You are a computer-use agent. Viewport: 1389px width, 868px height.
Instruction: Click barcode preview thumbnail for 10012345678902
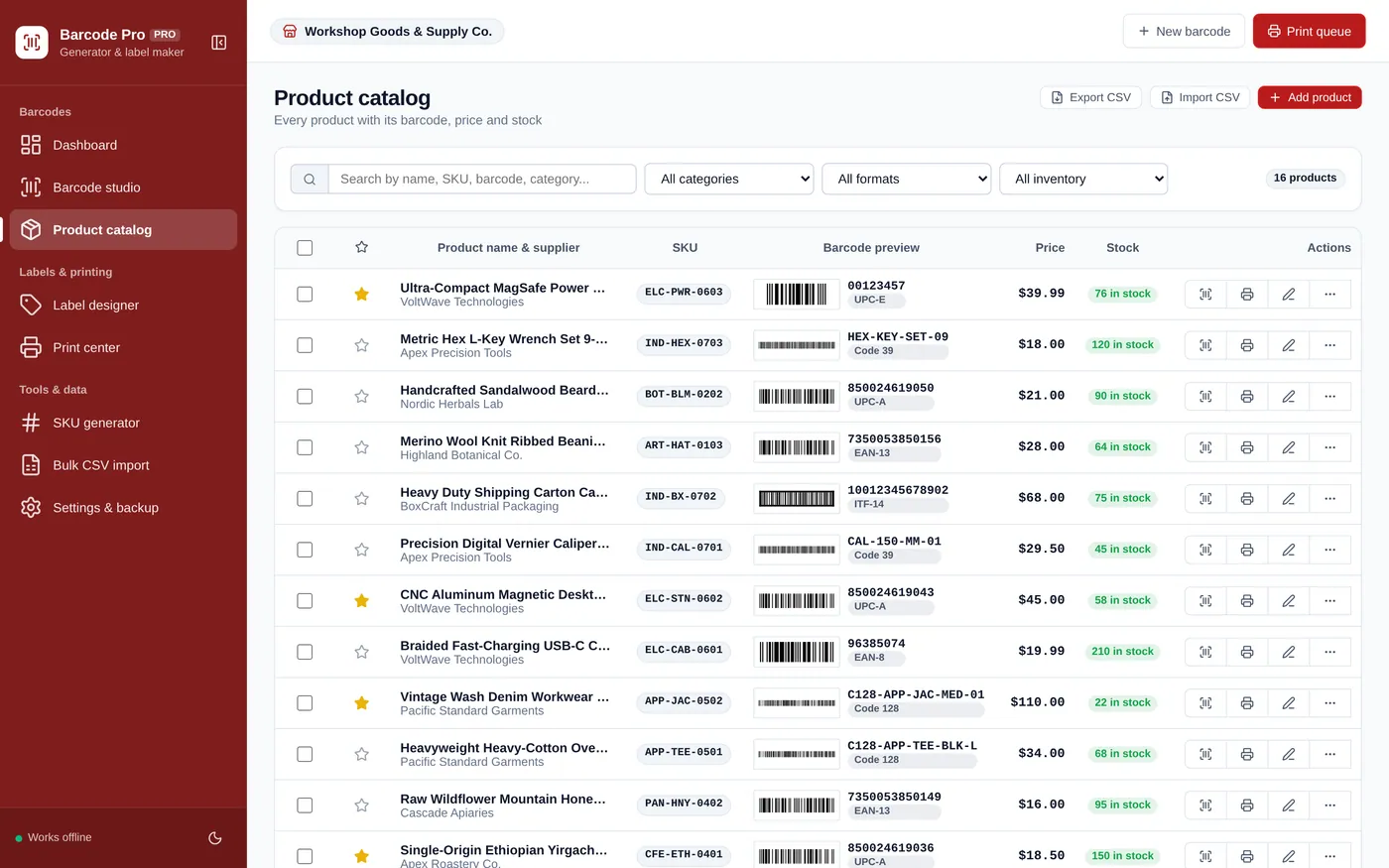tap(796, 498)
